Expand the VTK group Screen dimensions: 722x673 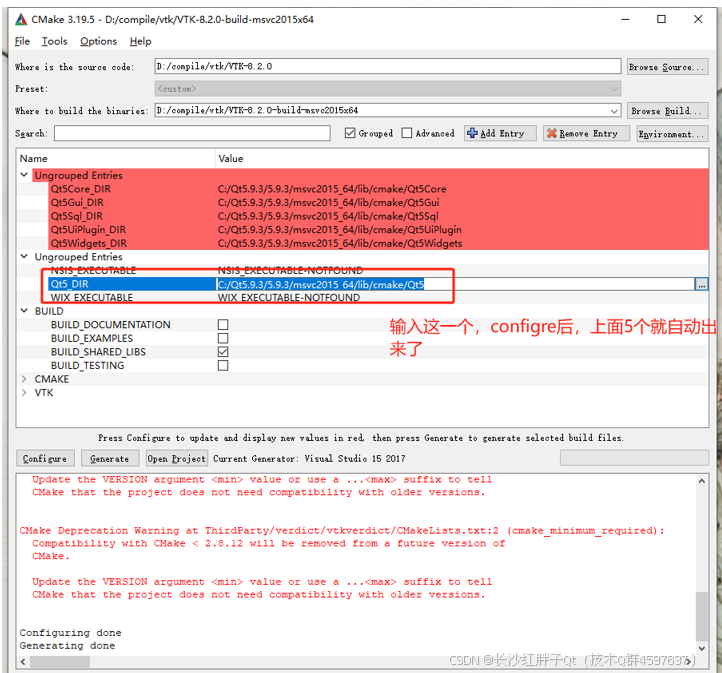(x=25, y=393)
